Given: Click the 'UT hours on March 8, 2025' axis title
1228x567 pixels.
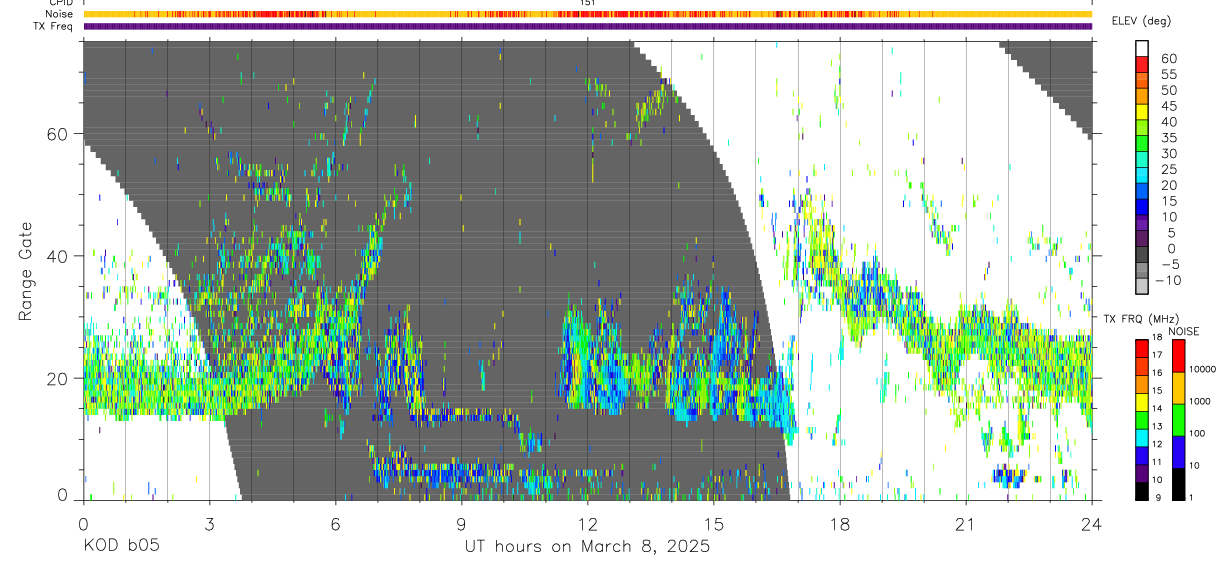Looking at the screenshot, I should 587,547.
